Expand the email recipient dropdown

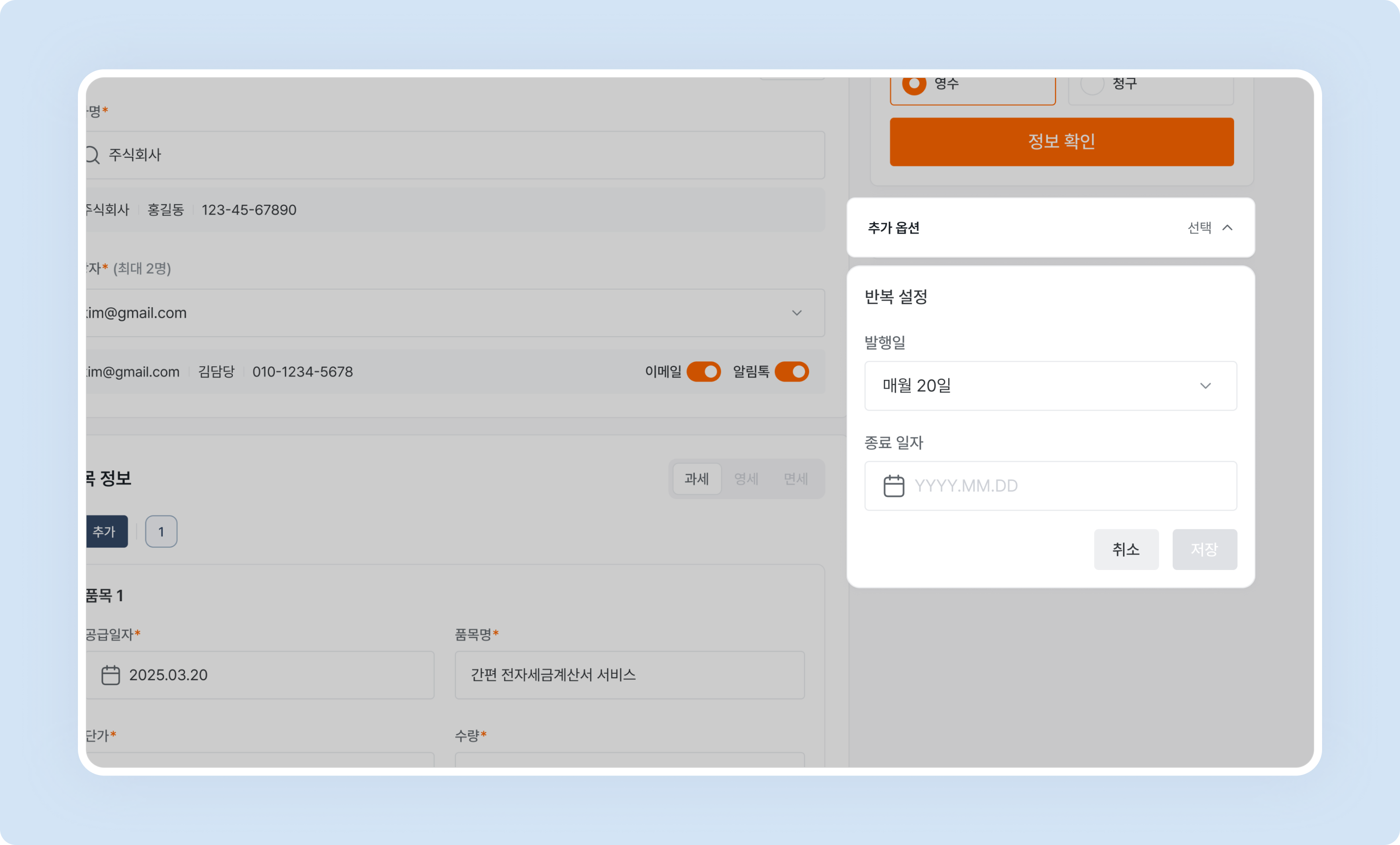click(797, 313)
